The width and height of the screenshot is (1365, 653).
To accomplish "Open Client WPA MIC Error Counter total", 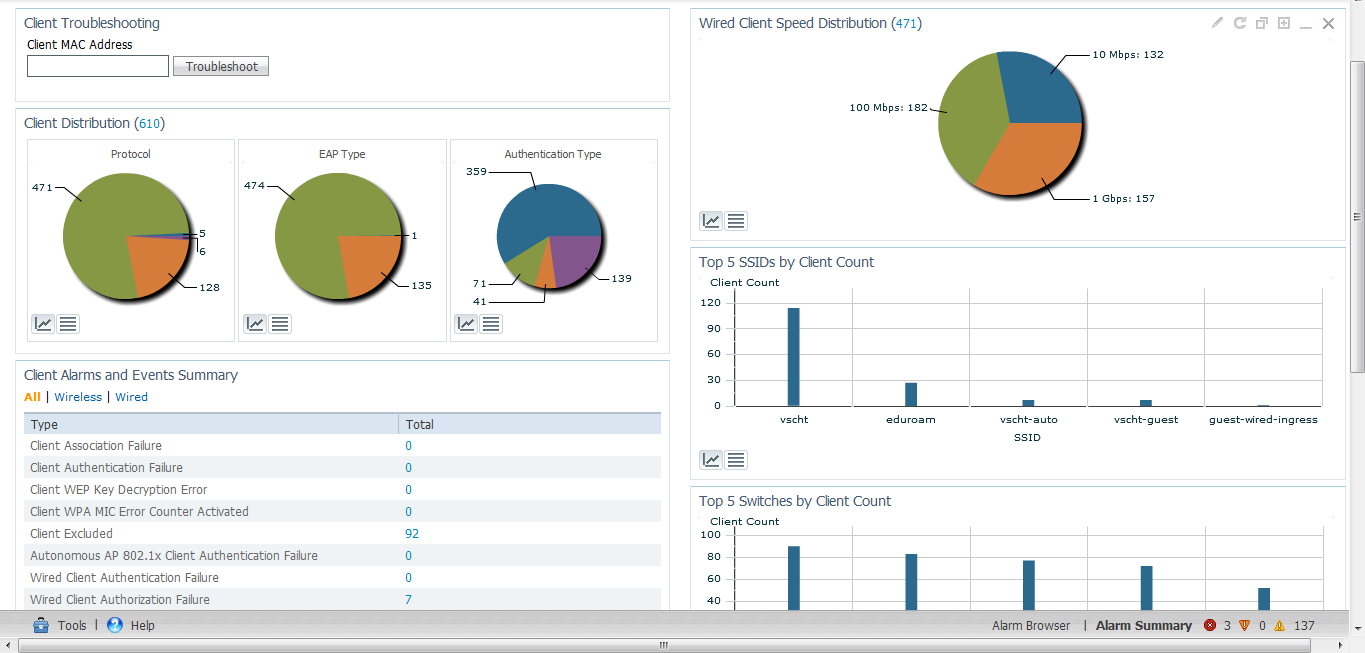I will 408,512.
